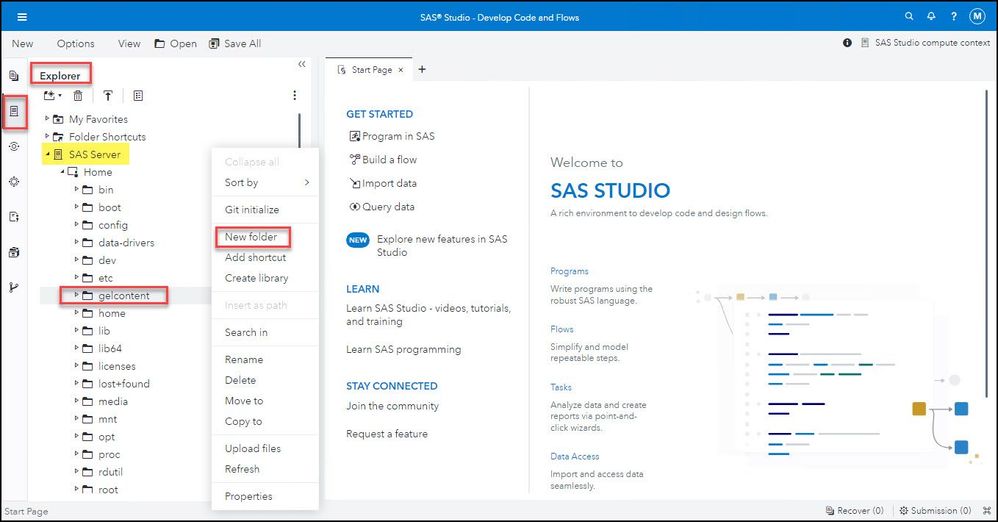The width and height of the screenshot is (998, 522).
Task: Open notifications bell icon
Action: point(931,17)
